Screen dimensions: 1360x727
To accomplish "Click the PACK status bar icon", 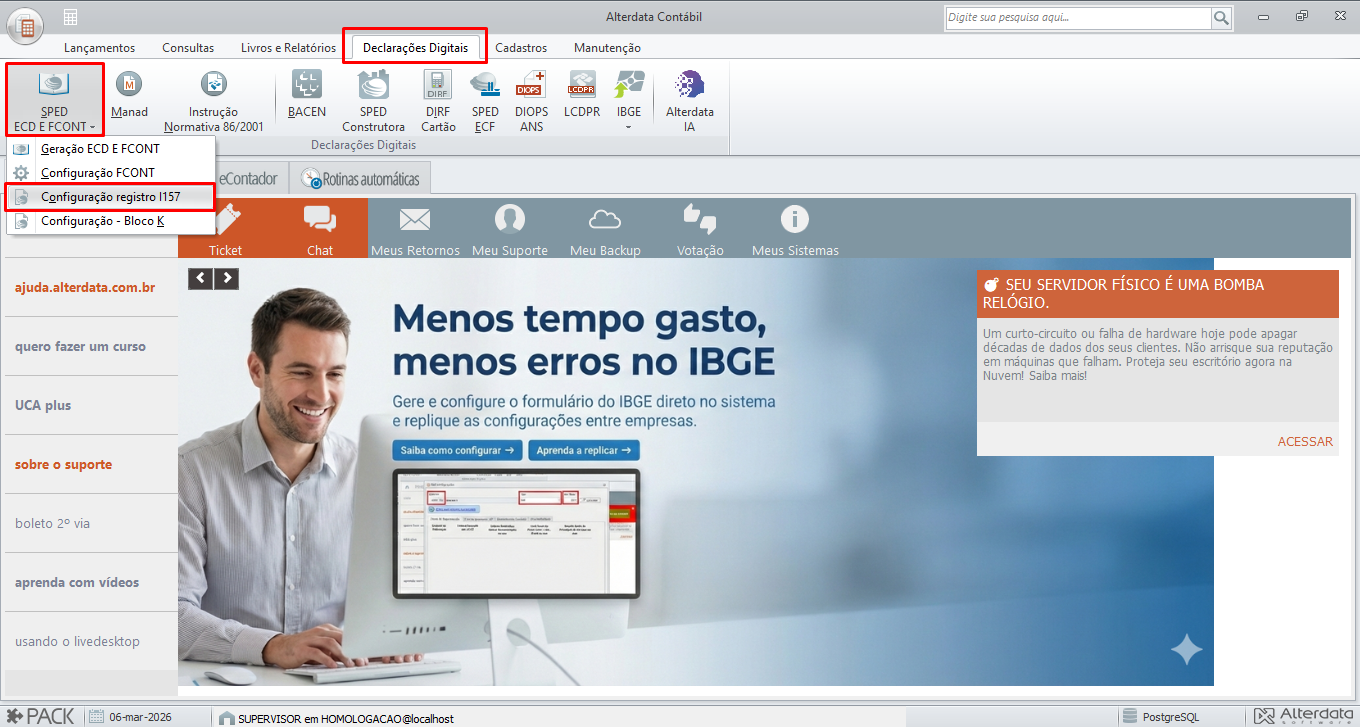I will click(x=40, y=716).
